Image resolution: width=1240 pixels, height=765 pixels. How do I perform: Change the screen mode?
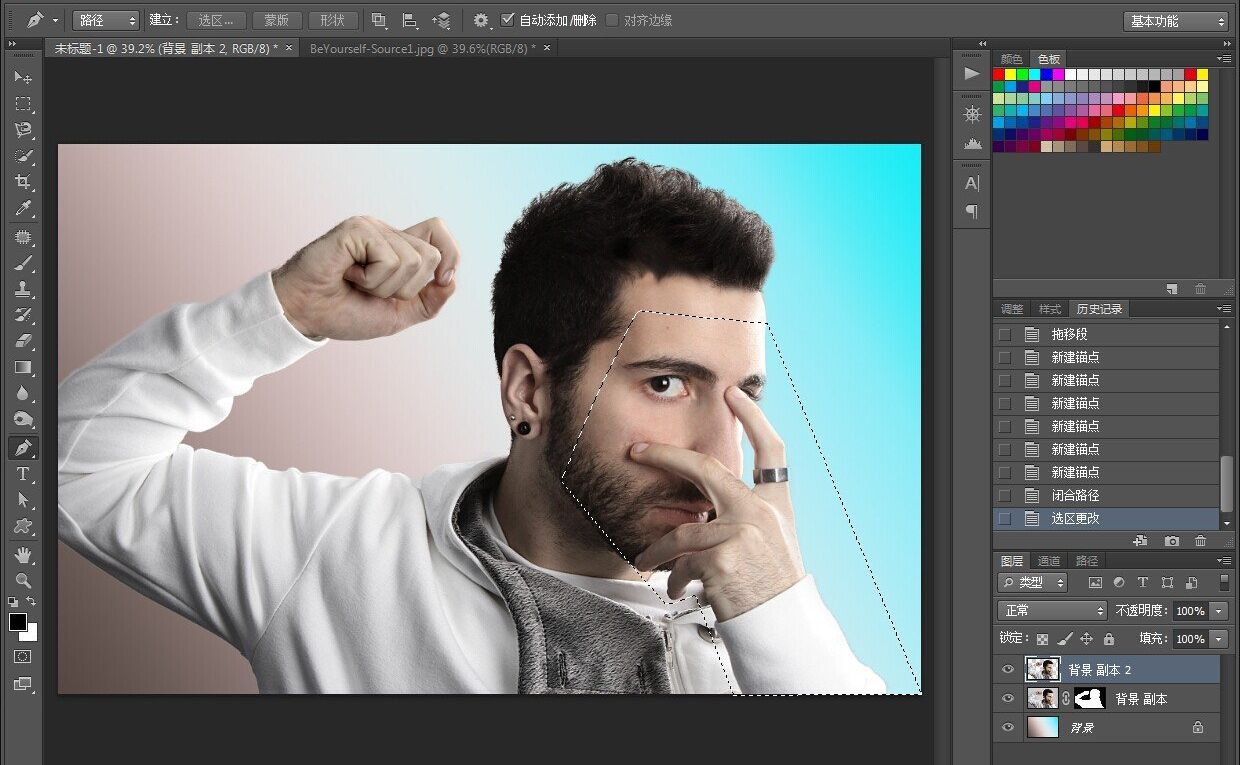[23, 684]
